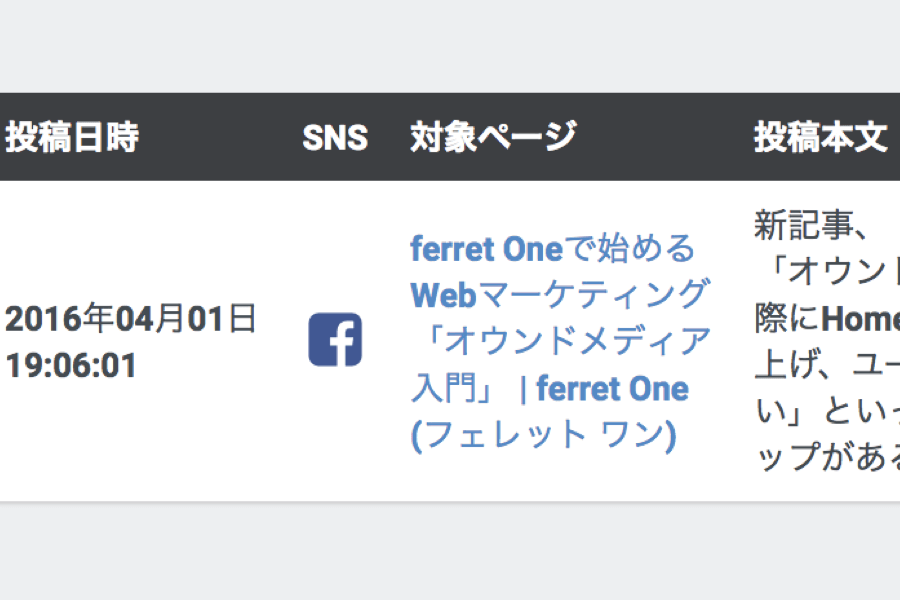Open the (フェレット ワン) link text
The height and width of the screenshot is (600, 900).
tap(544, 435)
